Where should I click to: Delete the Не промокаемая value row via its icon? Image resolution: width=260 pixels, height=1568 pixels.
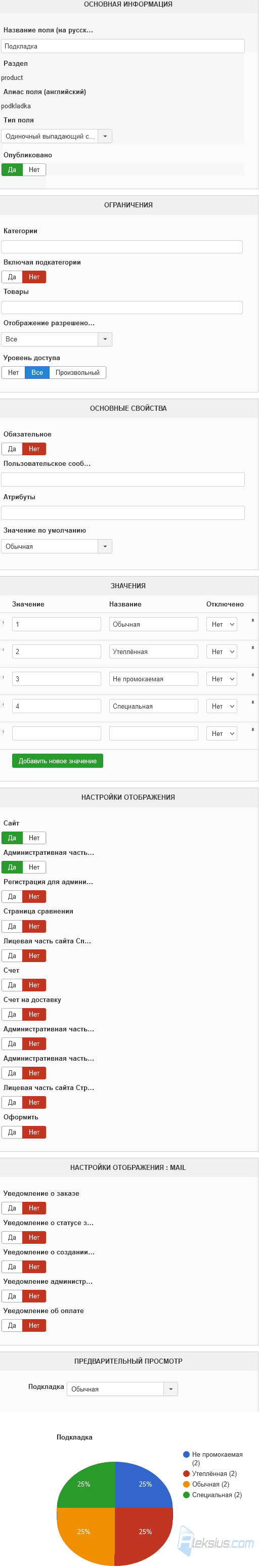[x=253, y=675]
